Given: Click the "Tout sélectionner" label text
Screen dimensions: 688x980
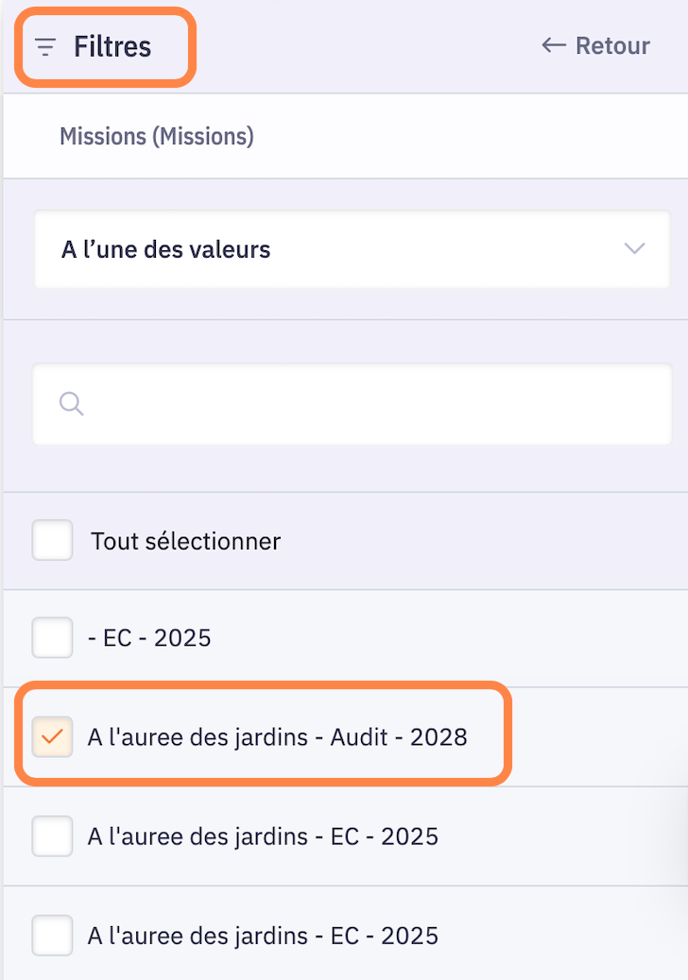Looking at the screenshot, I should (186, 541).
